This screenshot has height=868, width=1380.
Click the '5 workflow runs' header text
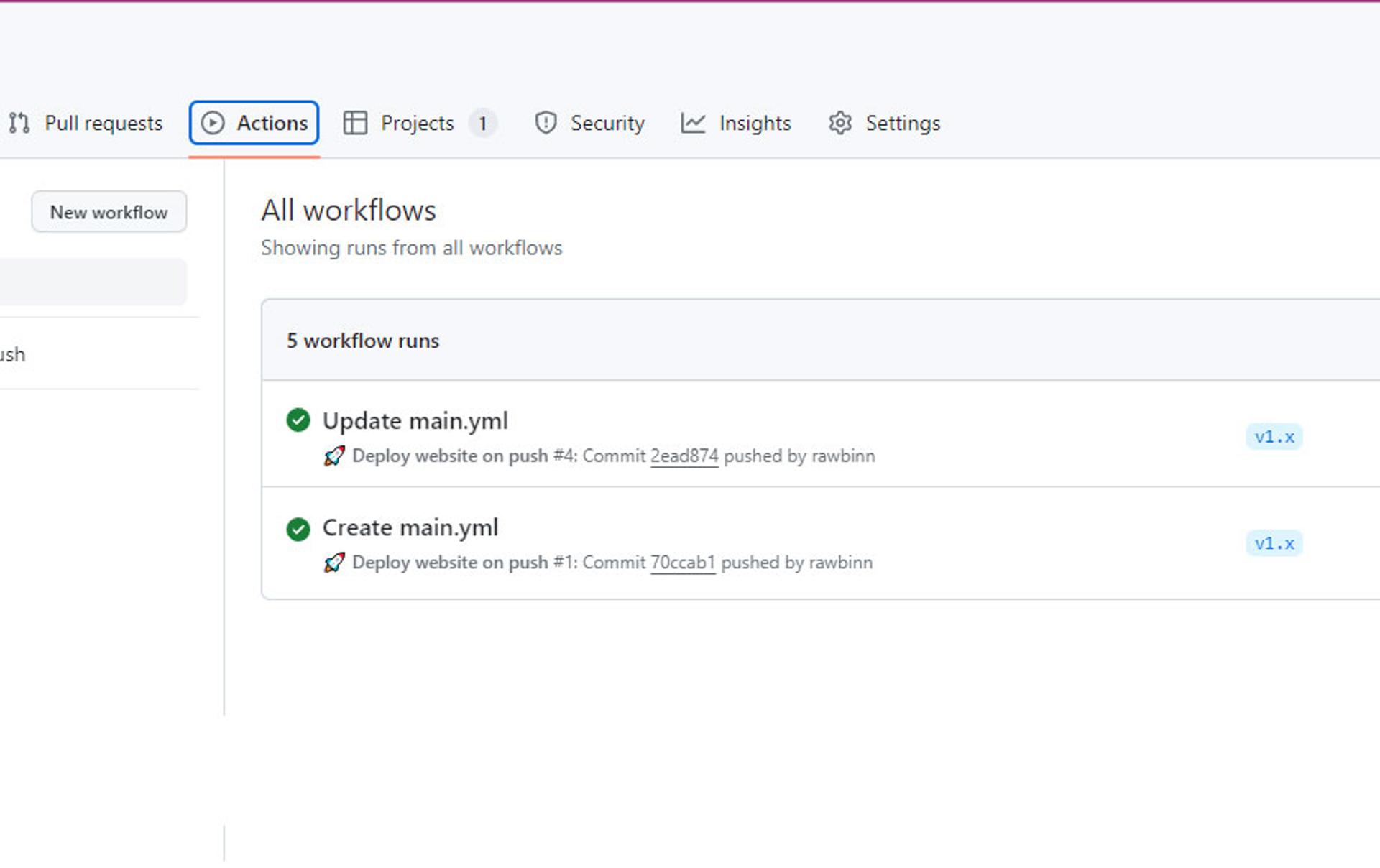point(363,341)
